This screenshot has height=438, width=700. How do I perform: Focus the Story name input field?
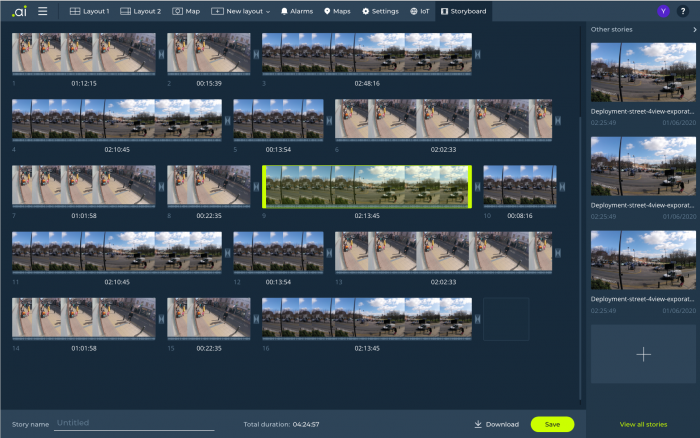tap(134, 423)
